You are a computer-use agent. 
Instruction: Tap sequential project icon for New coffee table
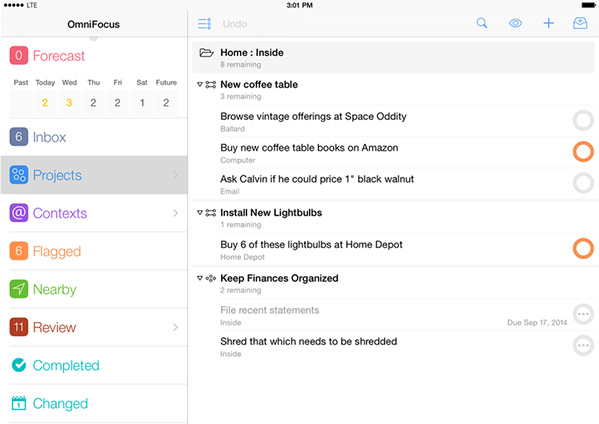point(210,85)
